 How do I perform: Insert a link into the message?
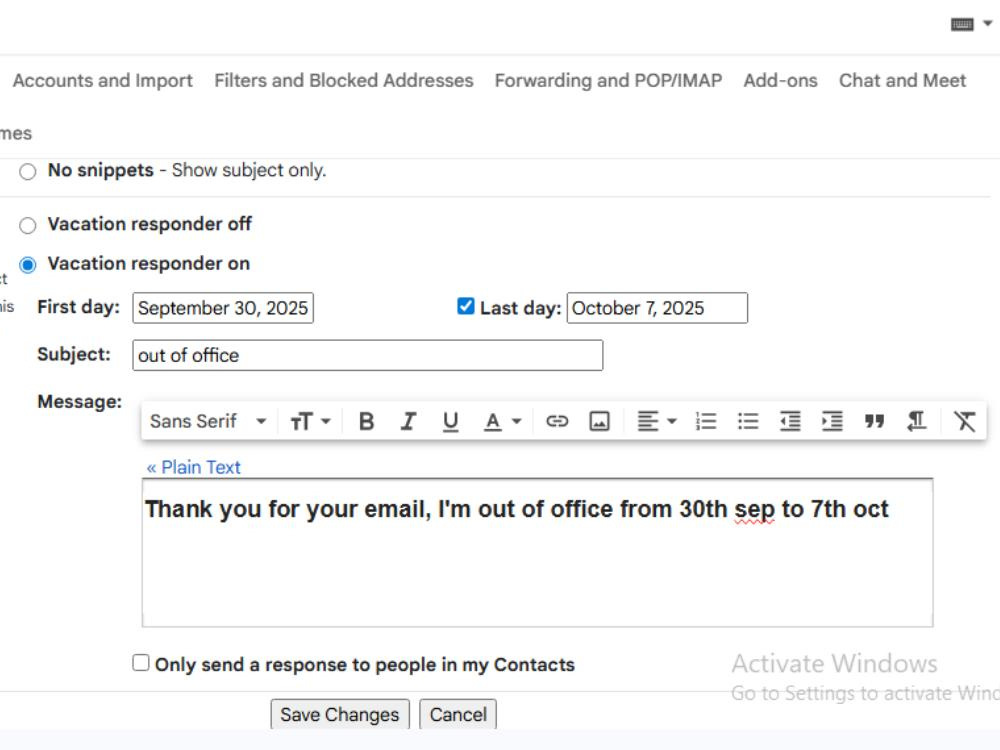point(557,422)
